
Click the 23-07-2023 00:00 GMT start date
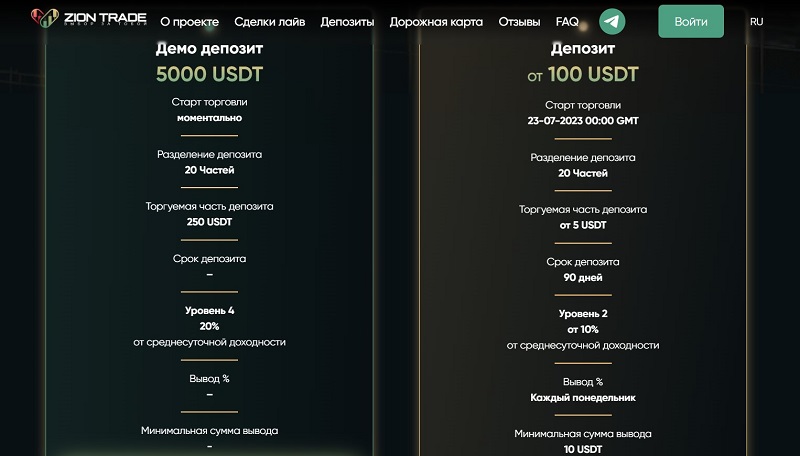(x=583, y=120)
